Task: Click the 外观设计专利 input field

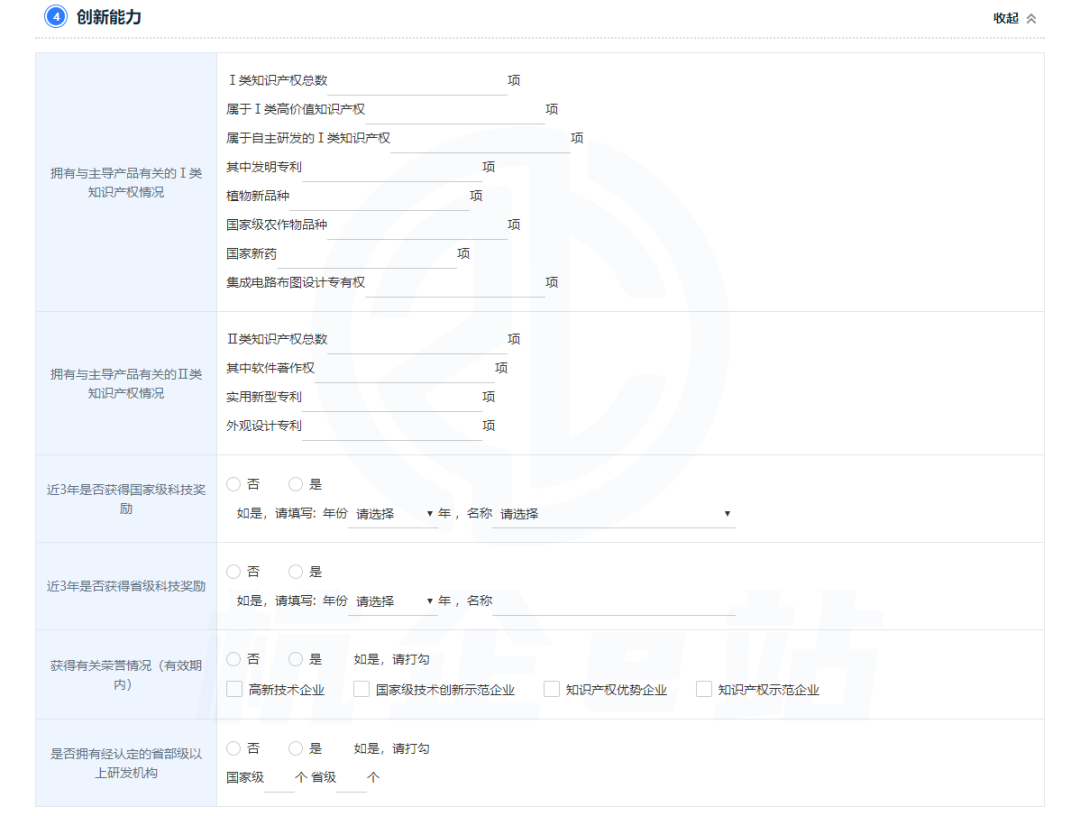Action: [x=391, y=427]
